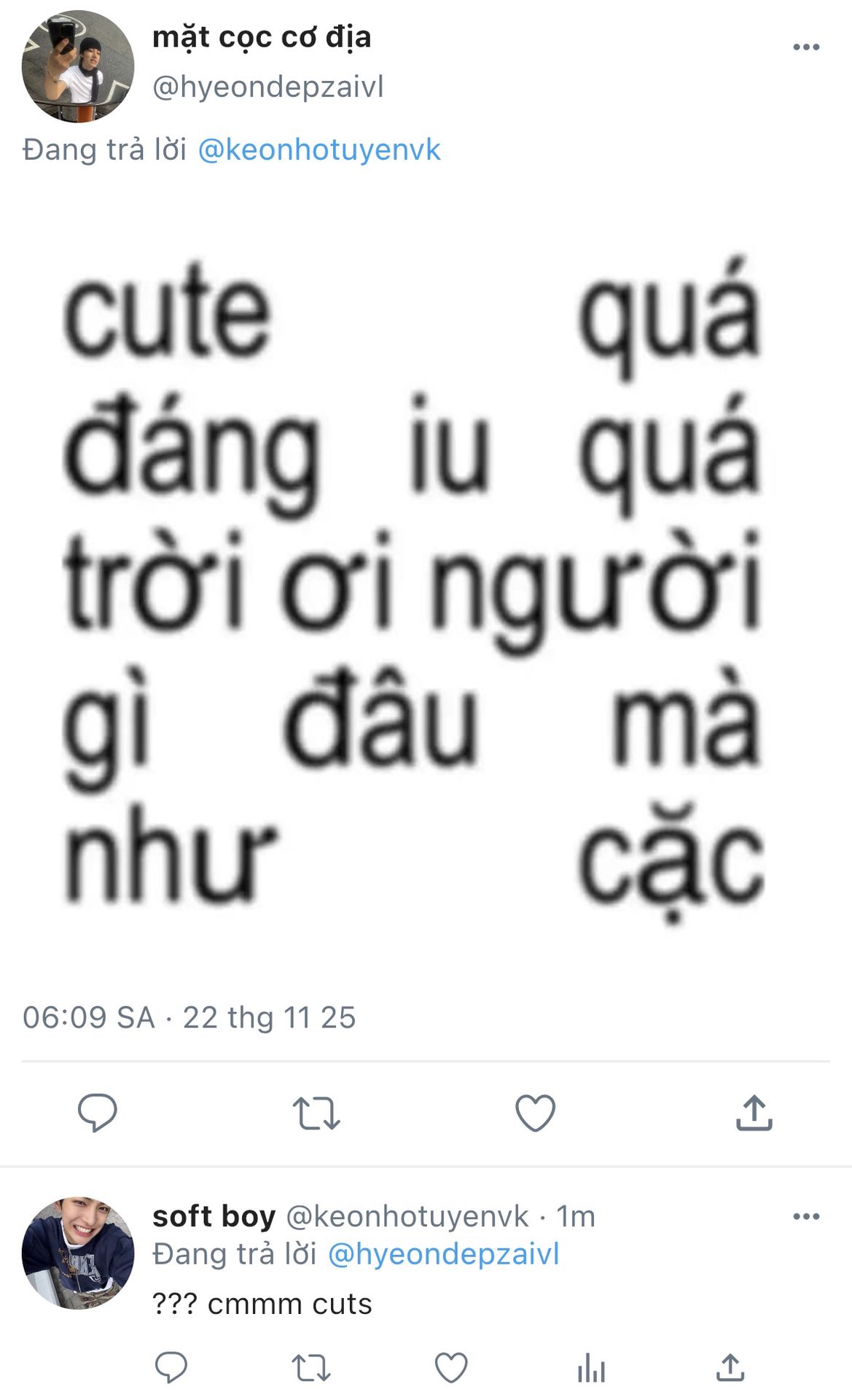Like soft boy's reply

(451, 1367)
